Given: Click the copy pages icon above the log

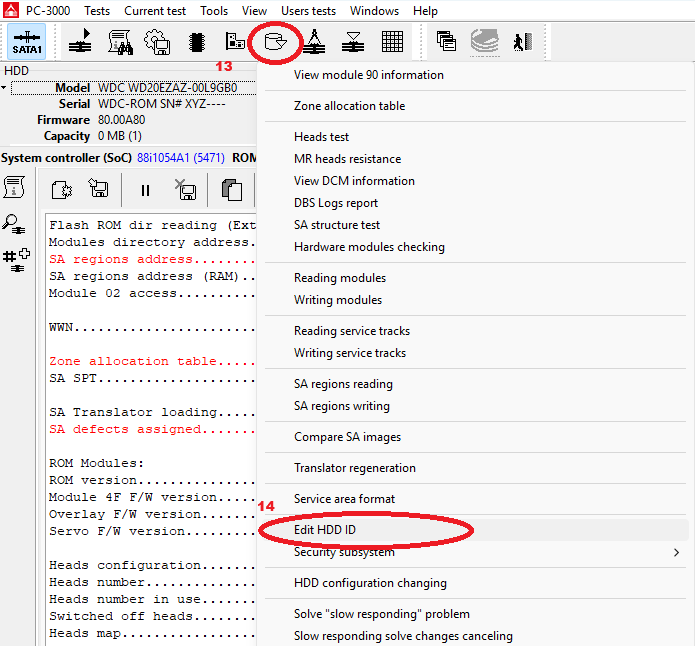Looking at the screenshot, I should point(231,189).
